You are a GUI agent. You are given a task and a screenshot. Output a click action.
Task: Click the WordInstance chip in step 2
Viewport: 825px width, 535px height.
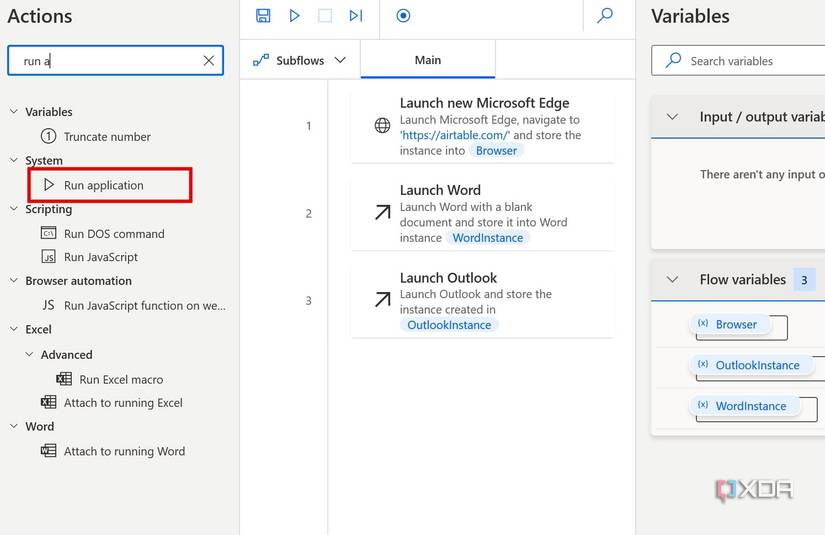[488, 238]
